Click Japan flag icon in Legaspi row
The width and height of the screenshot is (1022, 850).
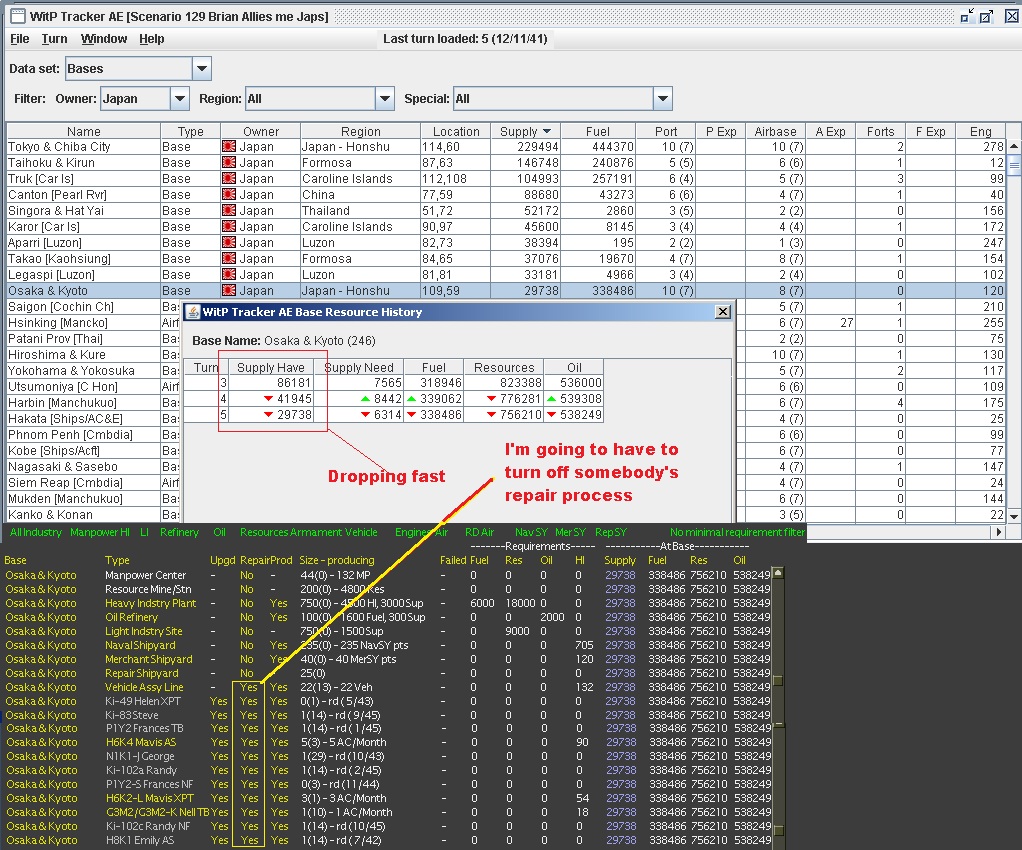pyautogui.click(x=229, y=274)
